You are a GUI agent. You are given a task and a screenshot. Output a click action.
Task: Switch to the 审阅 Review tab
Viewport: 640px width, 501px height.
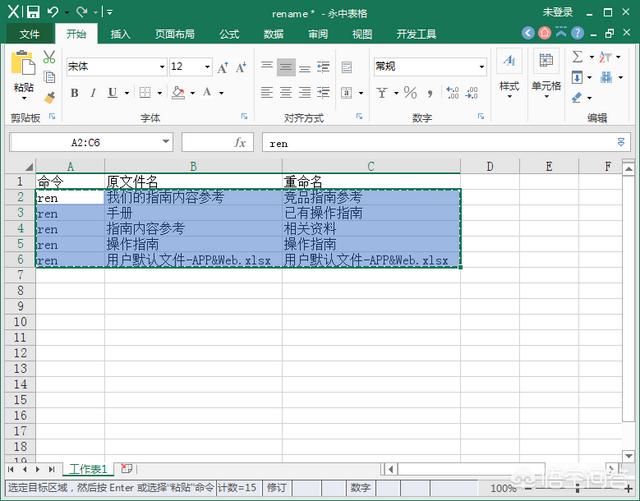click(x=318, y=34)
